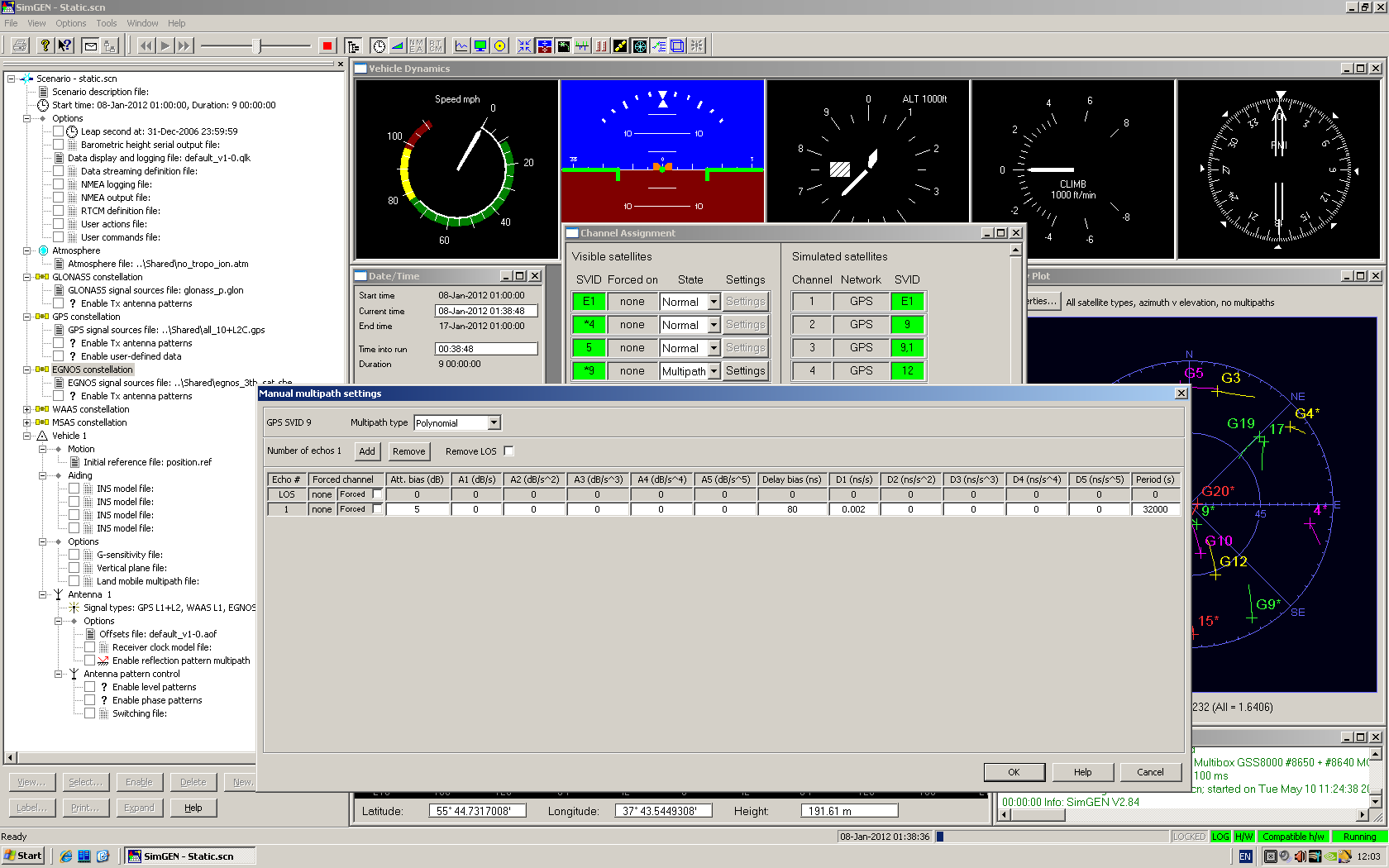Enable the G-sensitivity file checkbox
Viewport: 1389px width, 868px height.
click(74, 555)
